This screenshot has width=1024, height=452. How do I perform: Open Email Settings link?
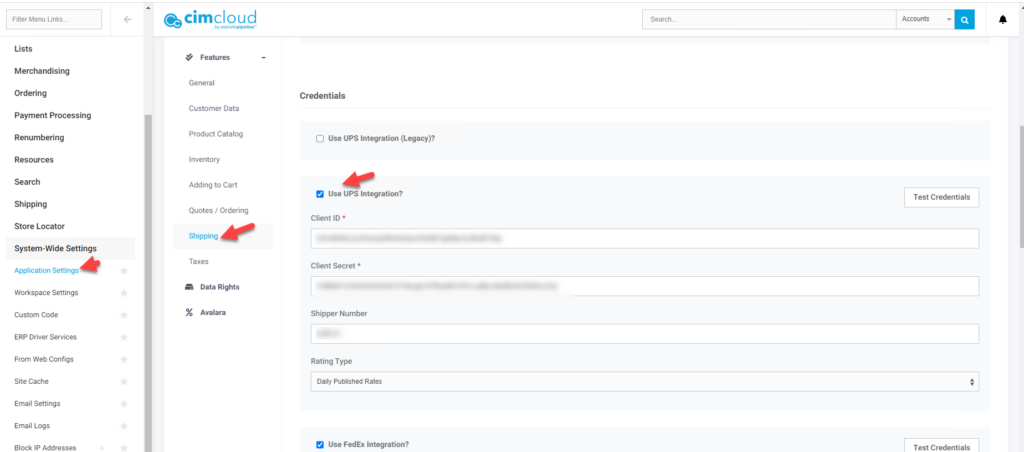click(x=37, y=404)
